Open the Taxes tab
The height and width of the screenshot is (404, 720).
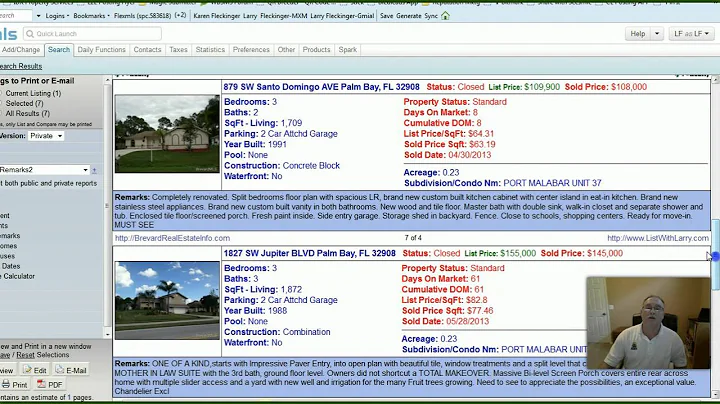click(178, 50)
